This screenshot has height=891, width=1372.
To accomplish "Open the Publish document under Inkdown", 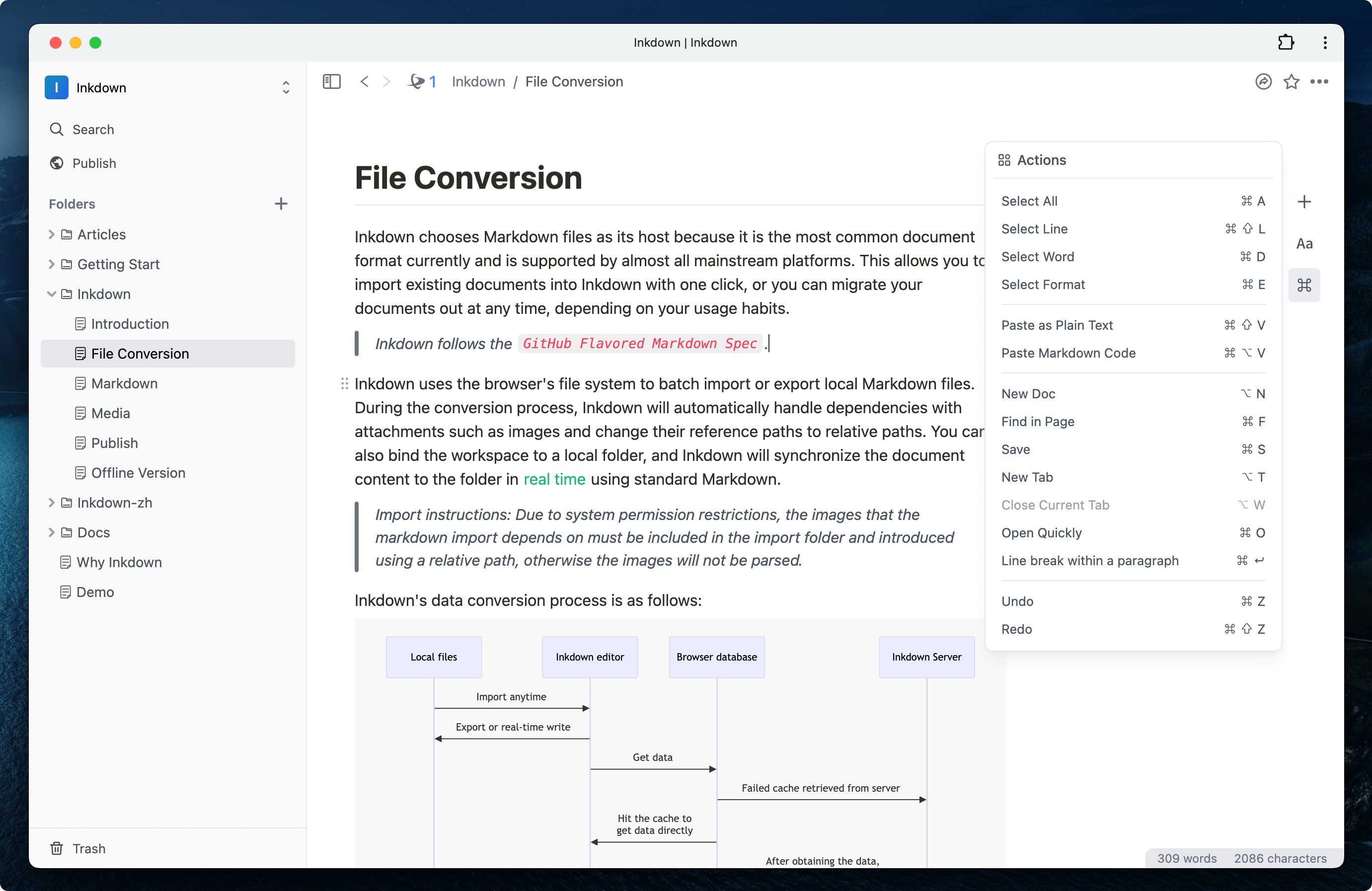I will tap(167, 443).
